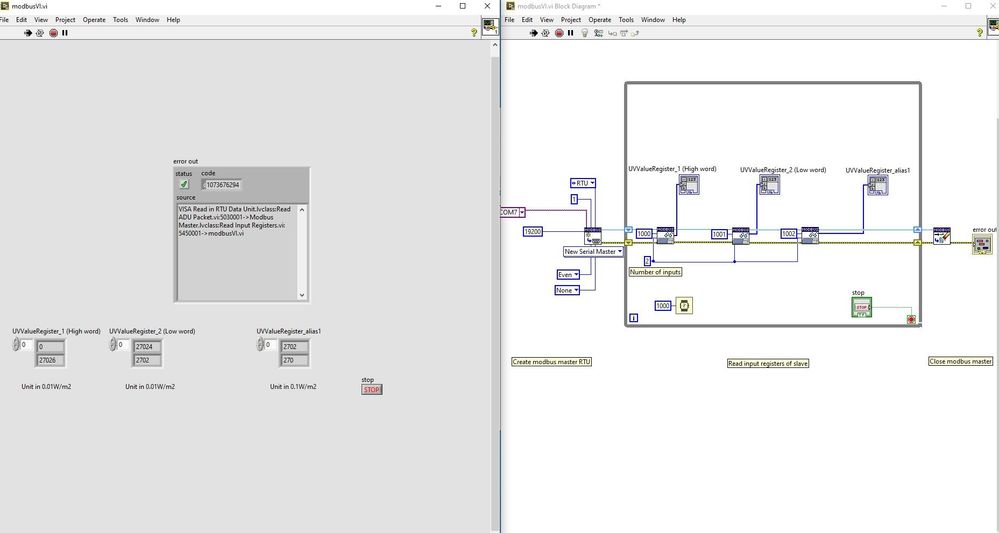
Task: Click the stop terminal in block diagram
Action: coord(861,307)
